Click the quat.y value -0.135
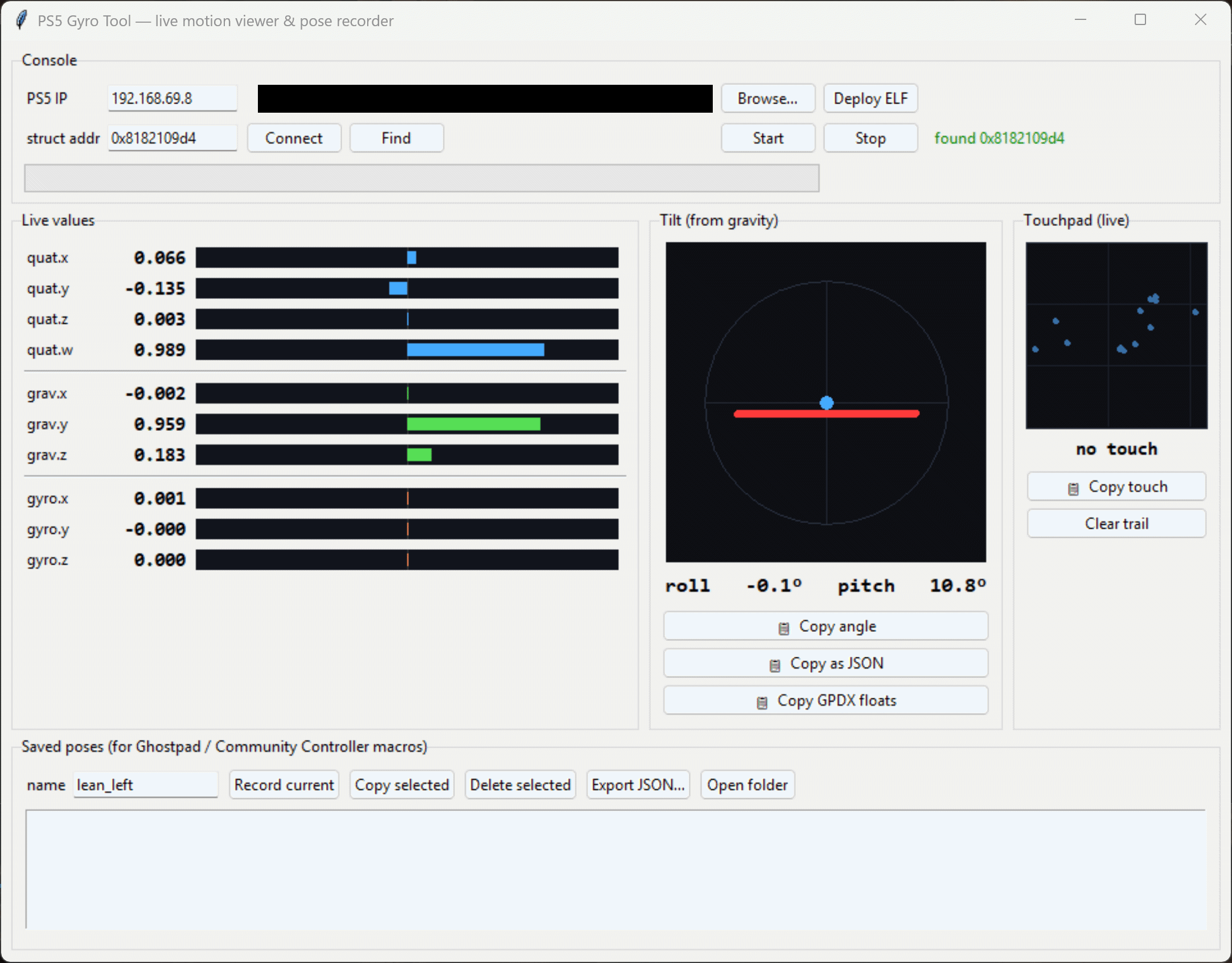 155,289
